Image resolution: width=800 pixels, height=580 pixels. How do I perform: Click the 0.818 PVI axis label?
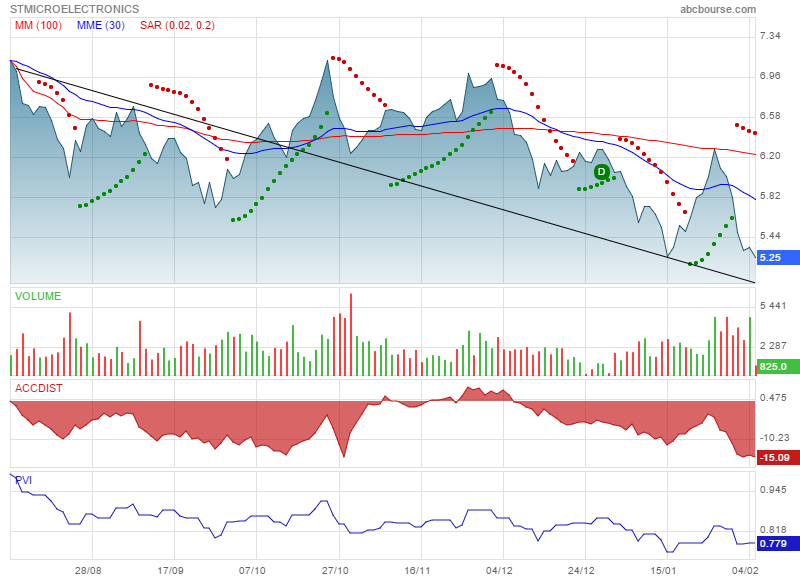click(773, 529)
